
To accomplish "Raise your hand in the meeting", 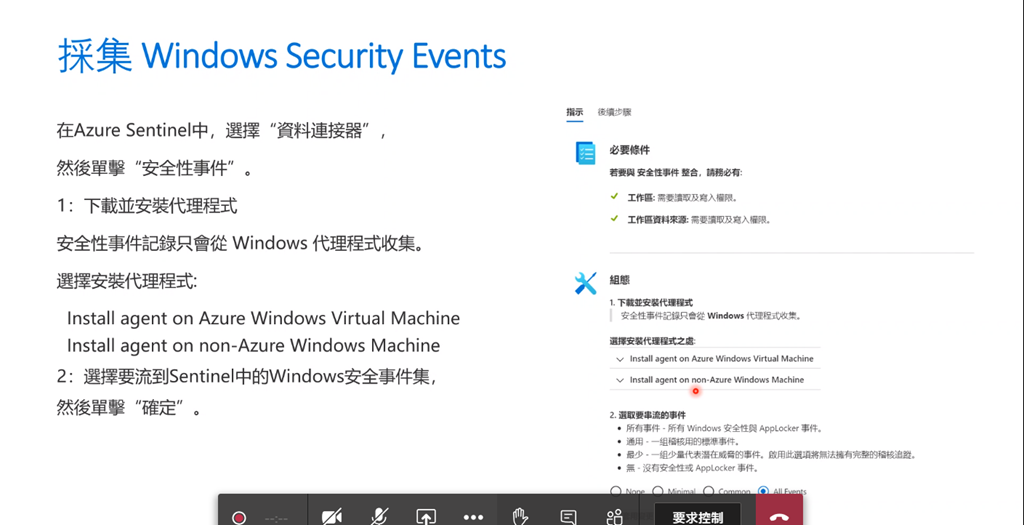I will [x=520, y=517].
